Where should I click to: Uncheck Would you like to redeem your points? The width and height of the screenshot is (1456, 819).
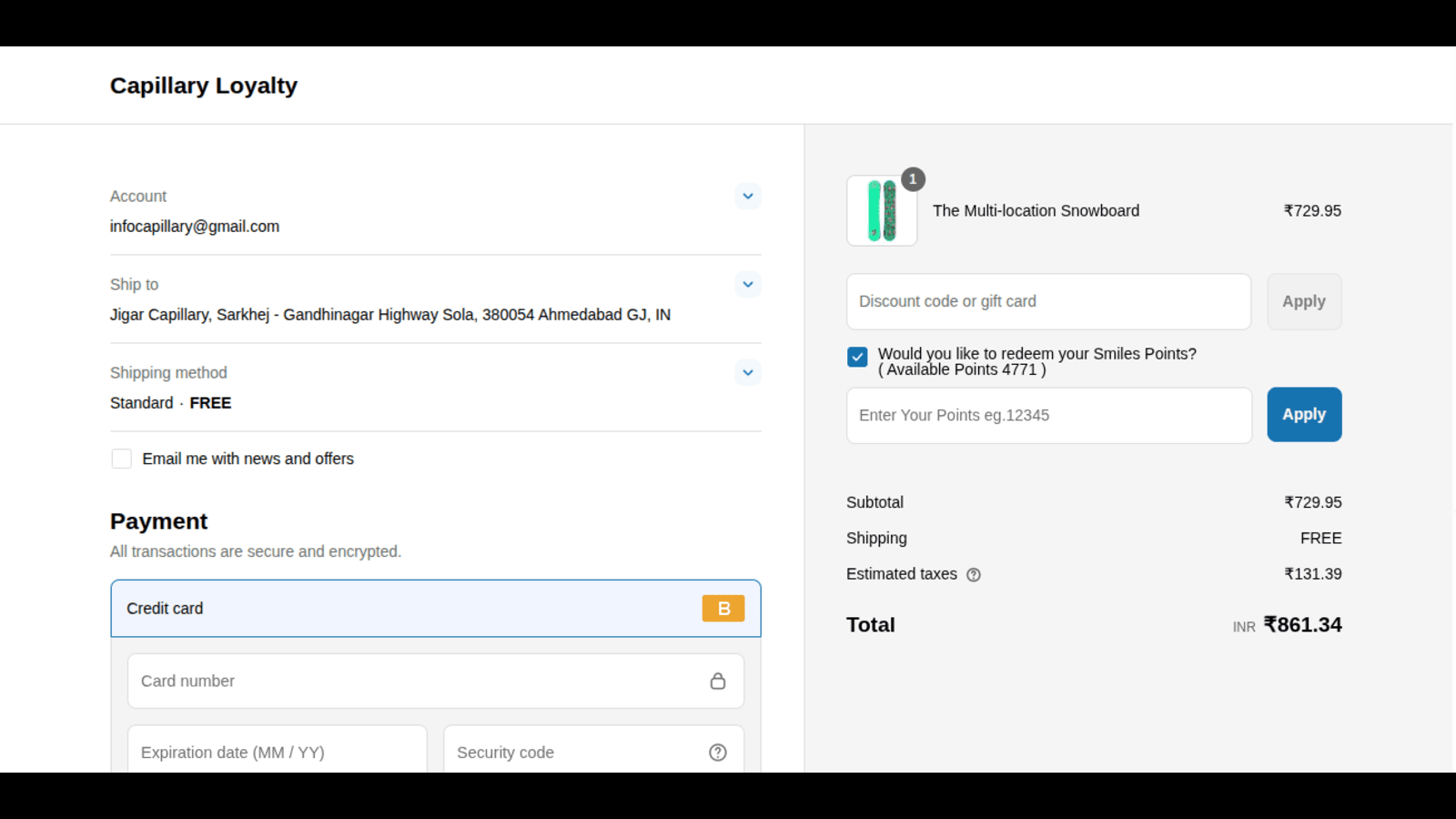[856, 358]
